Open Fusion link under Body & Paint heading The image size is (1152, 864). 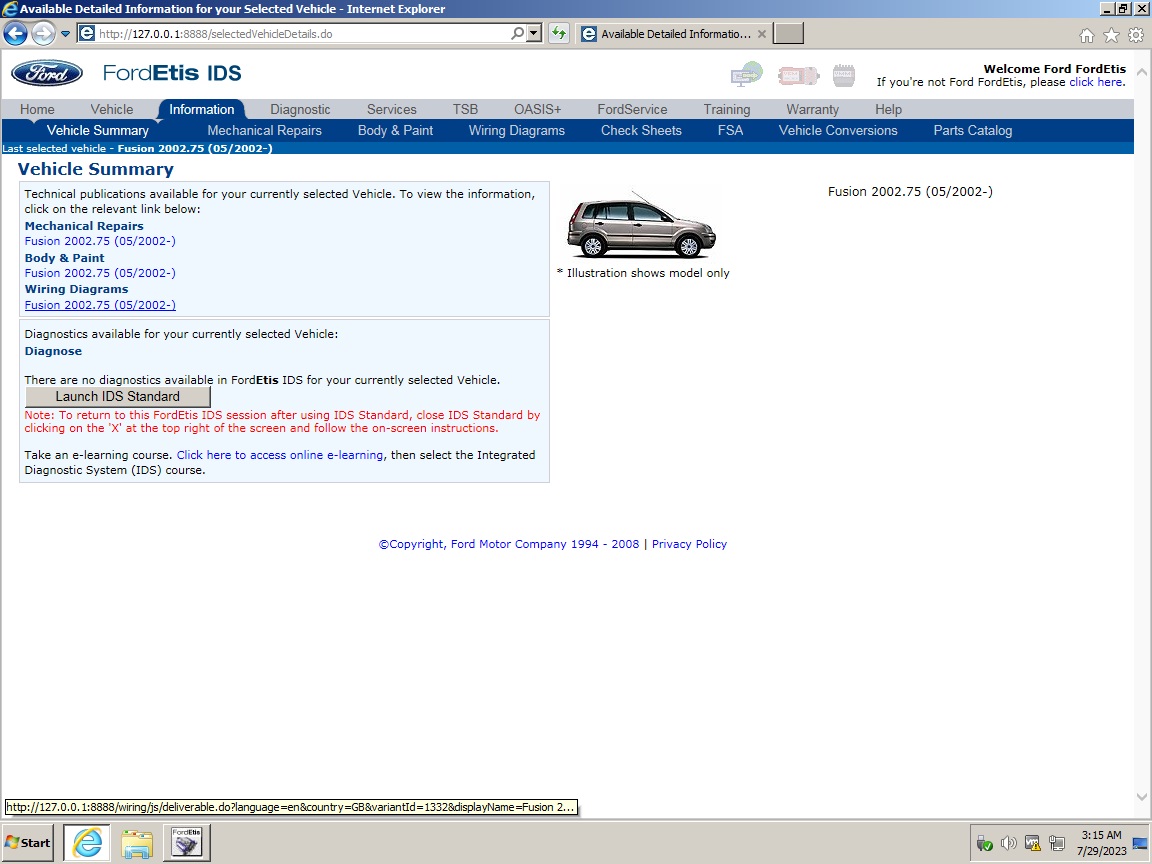[x=100, y=273]
